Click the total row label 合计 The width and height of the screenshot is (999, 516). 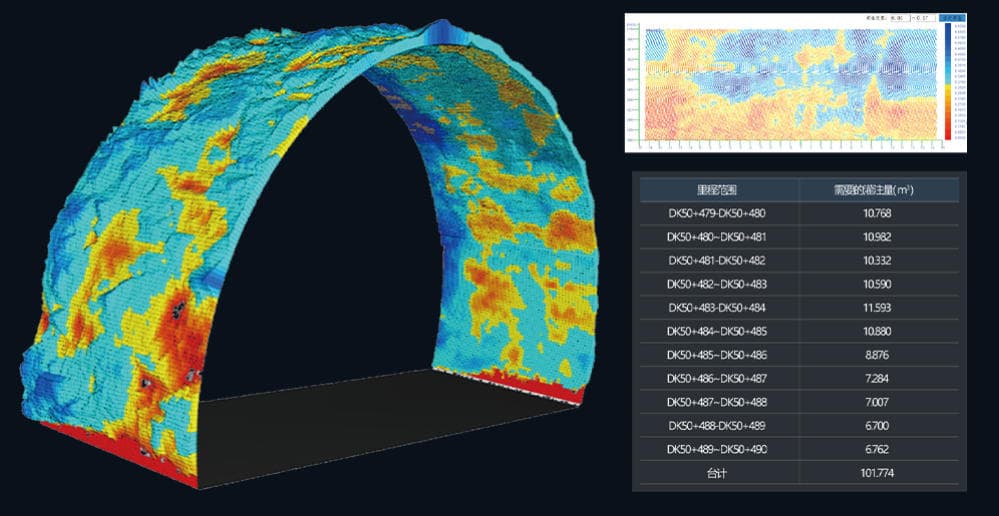pyautogui.click(x=717, y=473)
